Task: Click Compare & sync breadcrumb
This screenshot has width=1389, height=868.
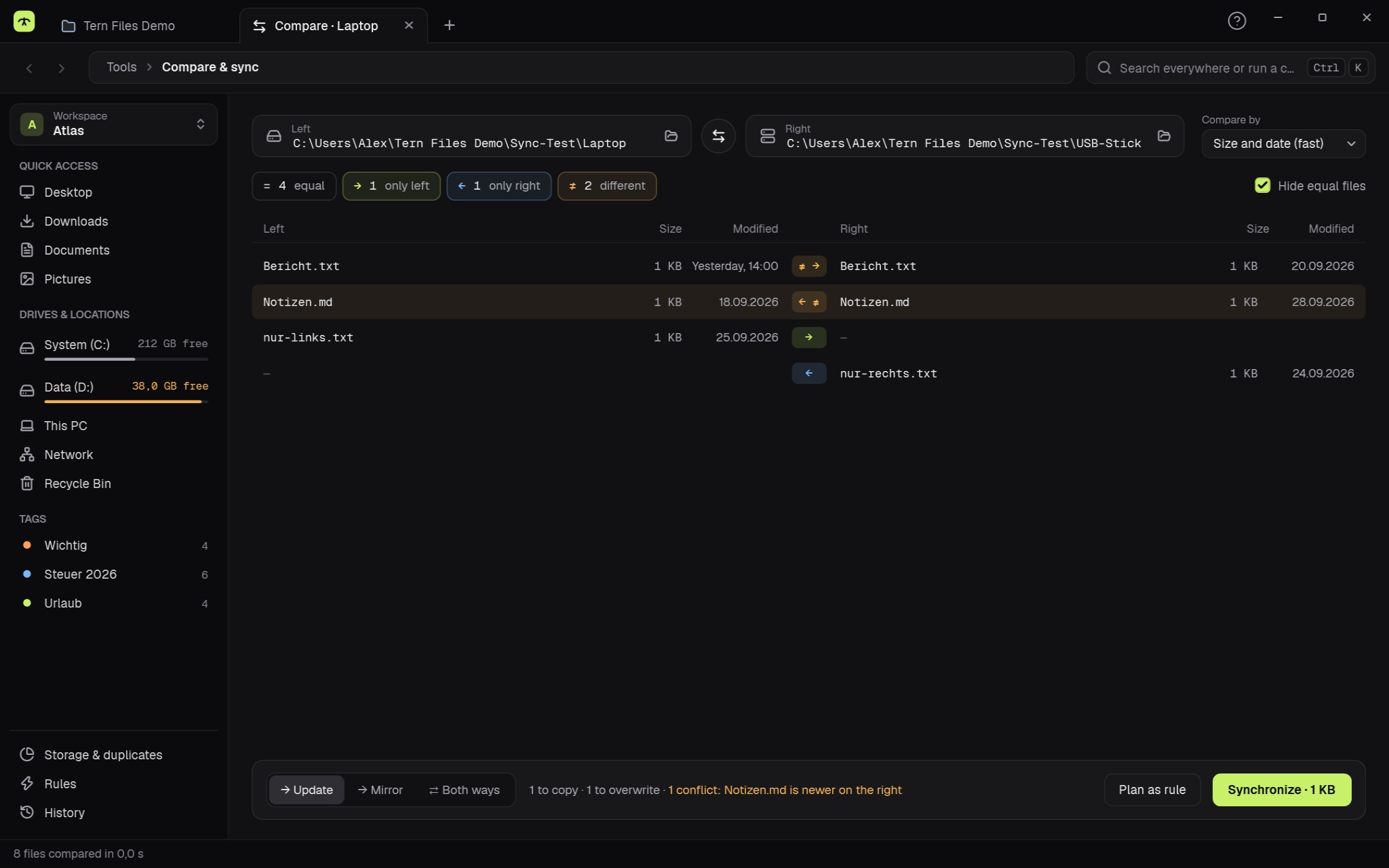Action: tap(210, 67)
